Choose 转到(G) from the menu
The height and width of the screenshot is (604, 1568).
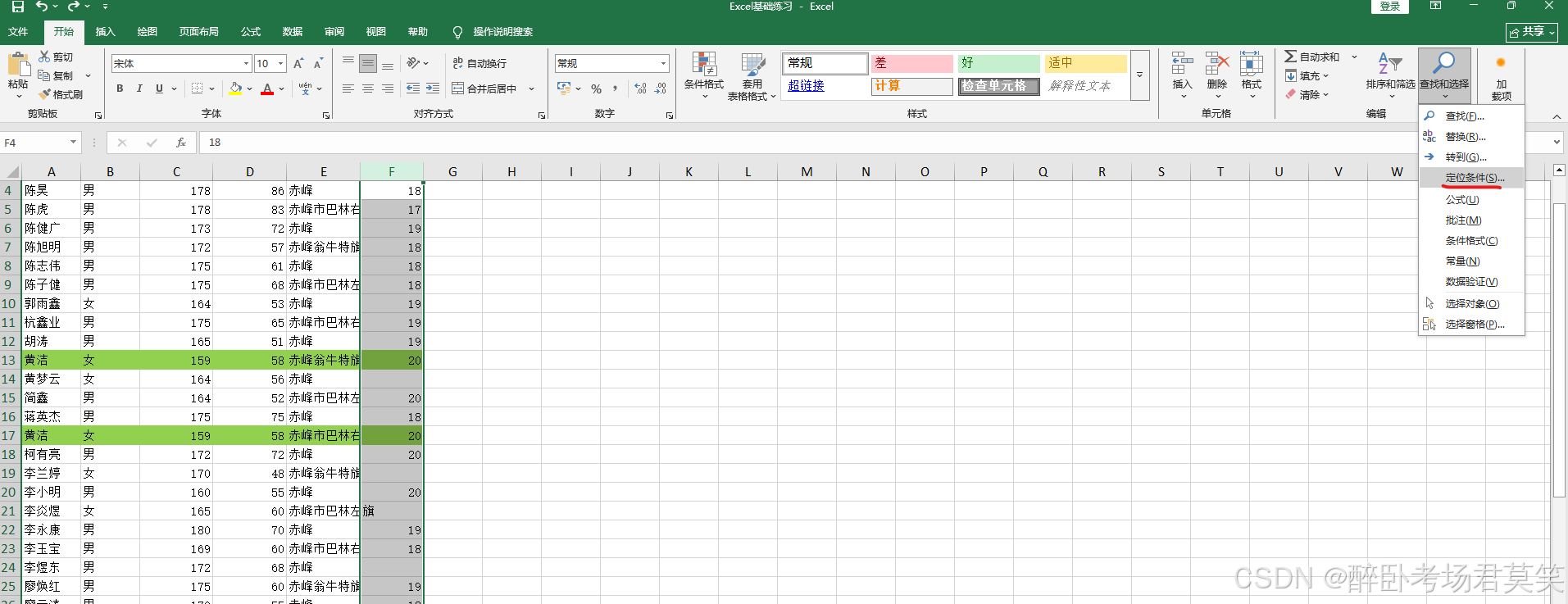point(1471,157)
